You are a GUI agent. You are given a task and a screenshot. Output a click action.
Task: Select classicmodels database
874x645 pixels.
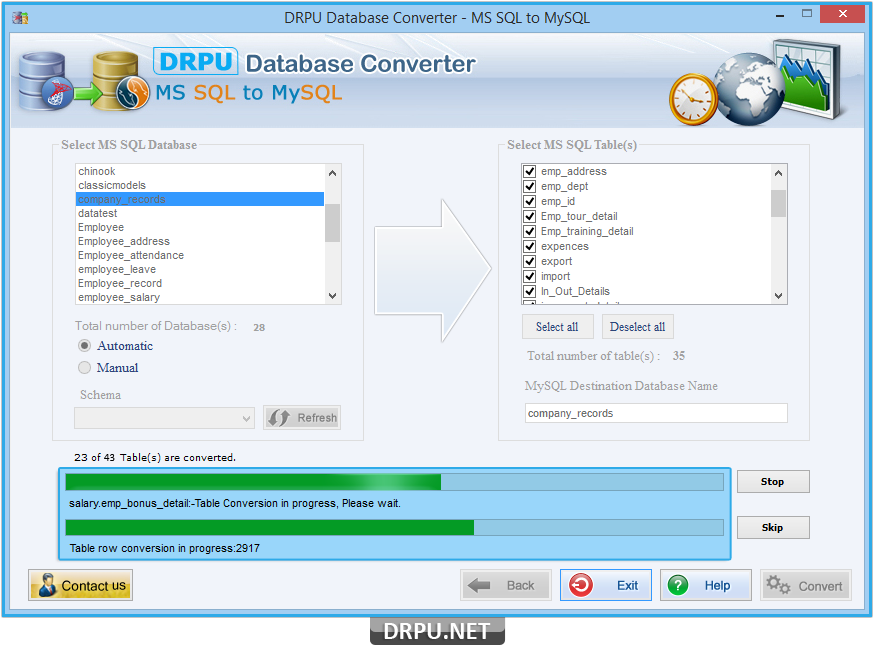[x=200, y=185]
